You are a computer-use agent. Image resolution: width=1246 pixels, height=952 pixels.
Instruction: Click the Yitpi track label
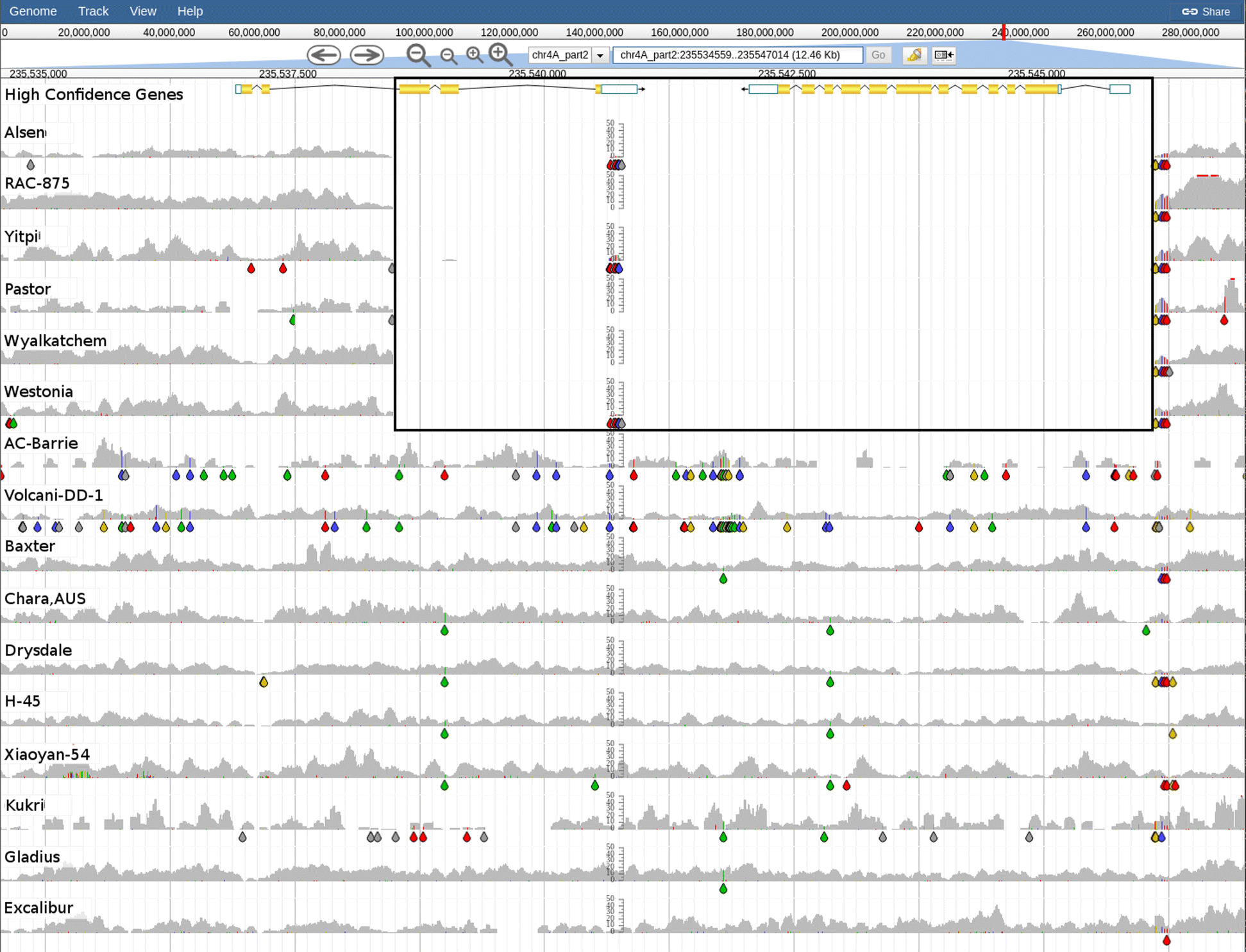point(22,237)
